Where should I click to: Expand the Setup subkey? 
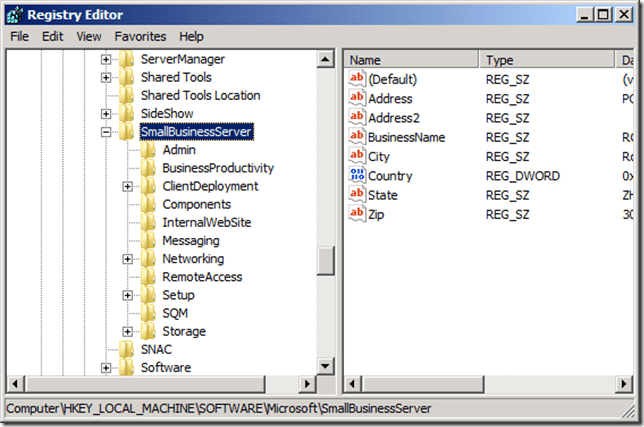tap(128, 295)
